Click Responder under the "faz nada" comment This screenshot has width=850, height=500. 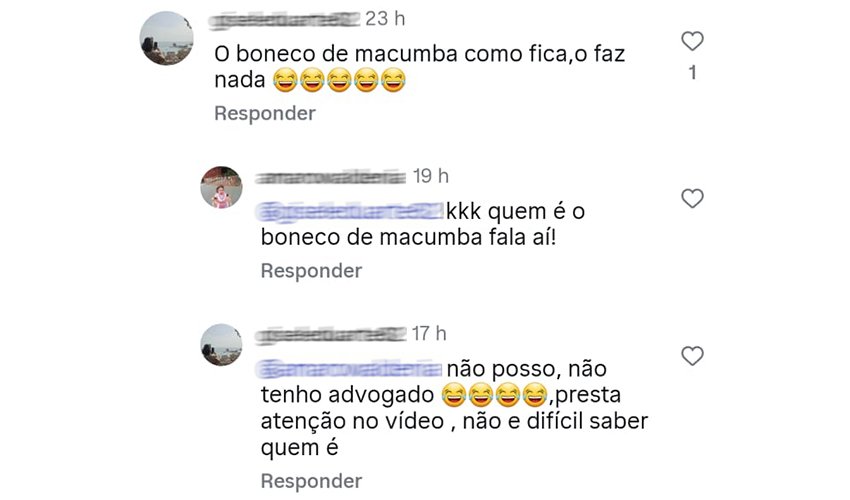(x=265, y=113)
